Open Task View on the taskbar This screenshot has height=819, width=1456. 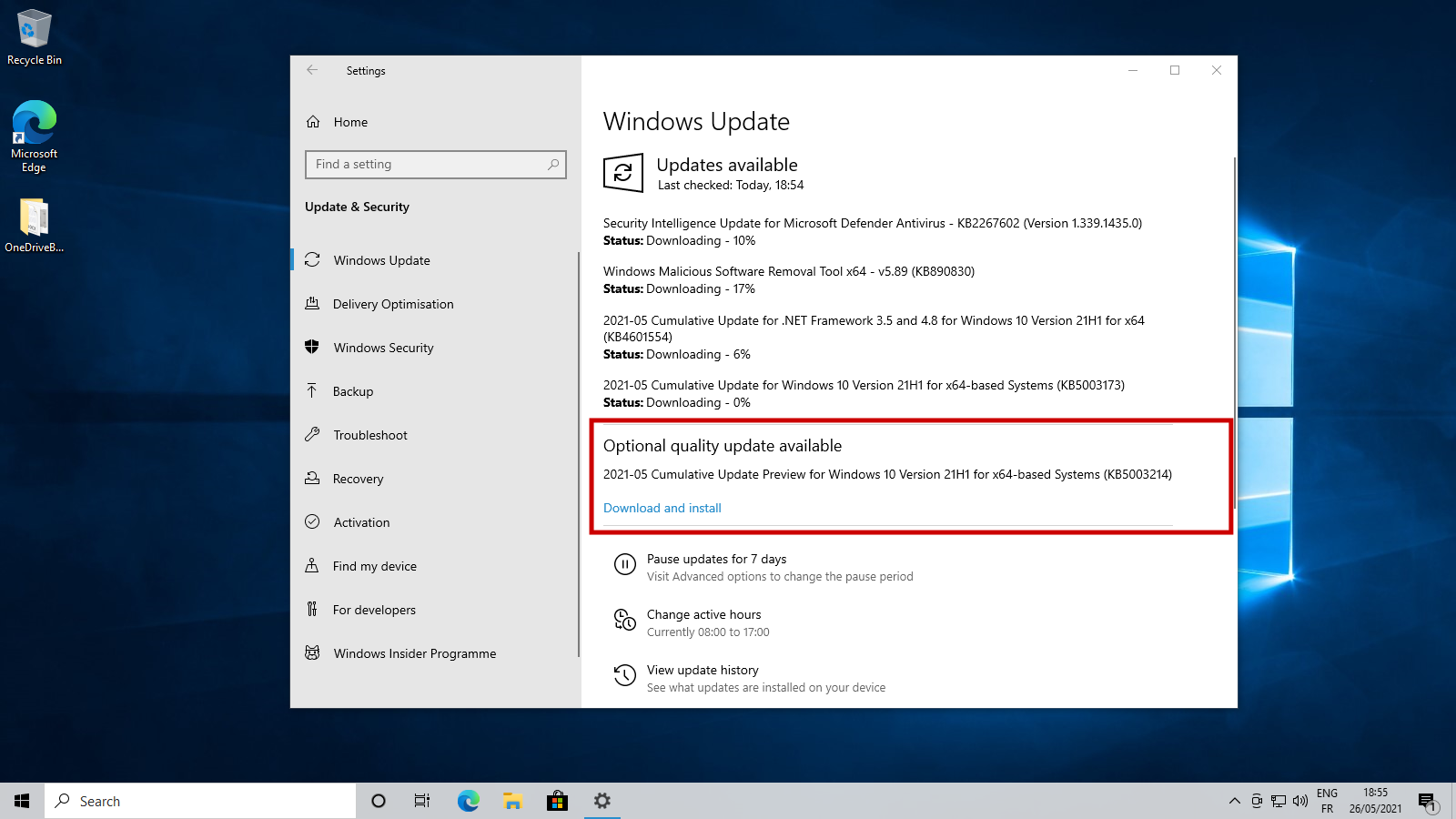tap(422, 801)
